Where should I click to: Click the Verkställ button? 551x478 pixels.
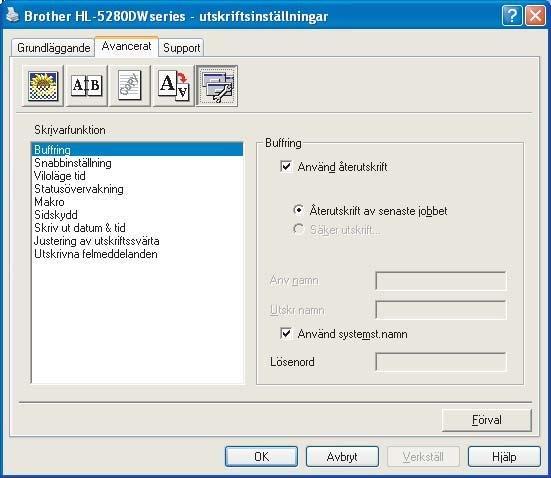click(423, 457)
